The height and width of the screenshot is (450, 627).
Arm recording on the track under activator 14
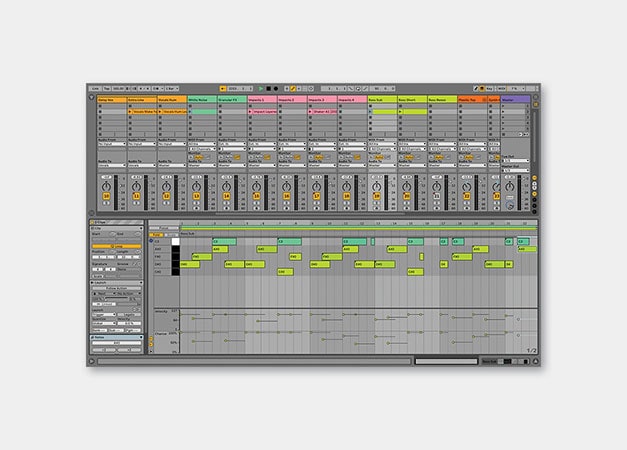pyautogui.click(x=226, y=208)
